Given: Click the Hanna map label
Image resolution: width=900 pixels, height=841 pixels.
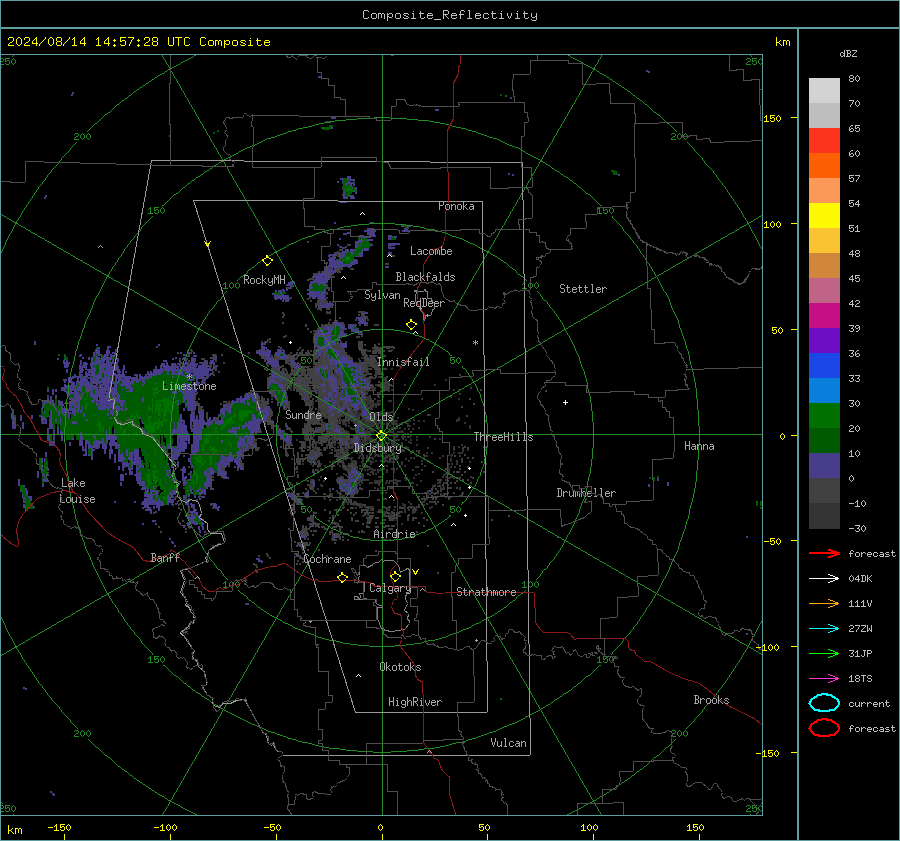Looking at the screenshot, I should [699, 446].
